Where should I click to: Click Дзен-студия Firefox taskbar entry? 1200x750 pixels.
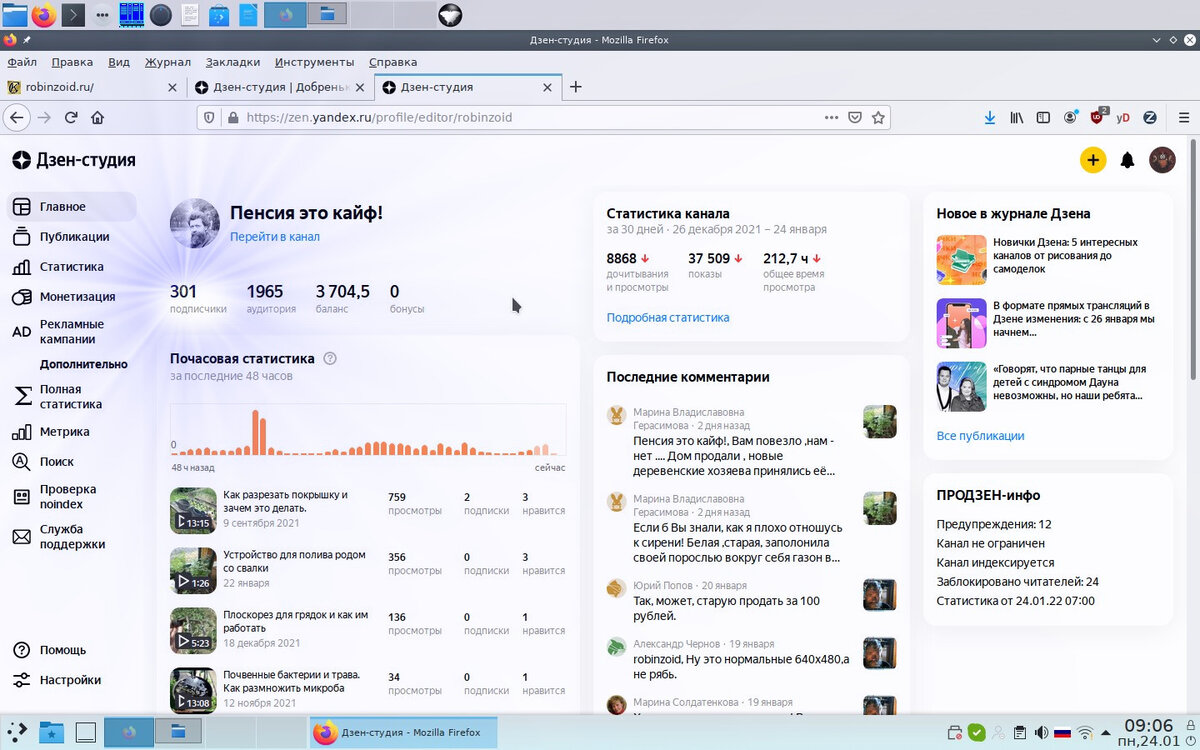(x=403, y=732)
